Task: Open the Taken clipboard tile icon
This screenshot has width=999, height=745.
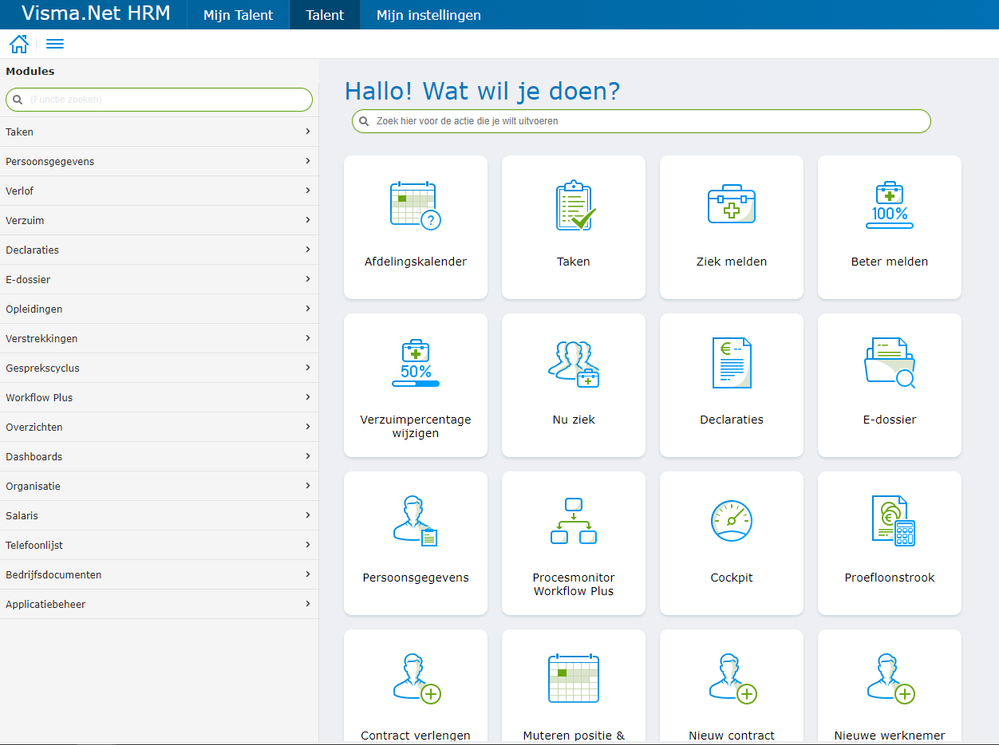Action: pyautogui.click(x=575, y=205)
